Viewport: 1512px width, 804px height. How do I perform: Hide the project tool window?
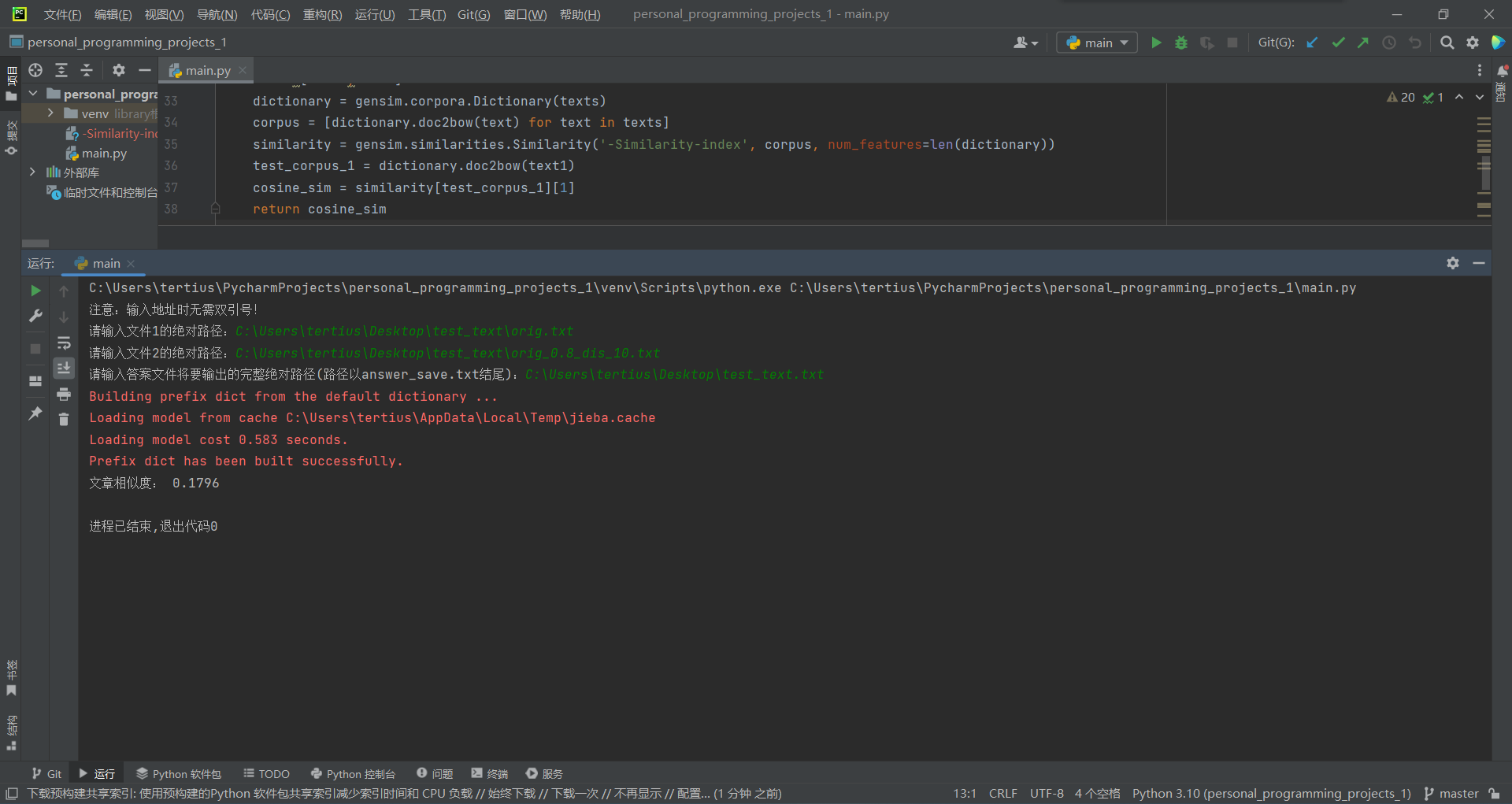[x=145, y=70]
